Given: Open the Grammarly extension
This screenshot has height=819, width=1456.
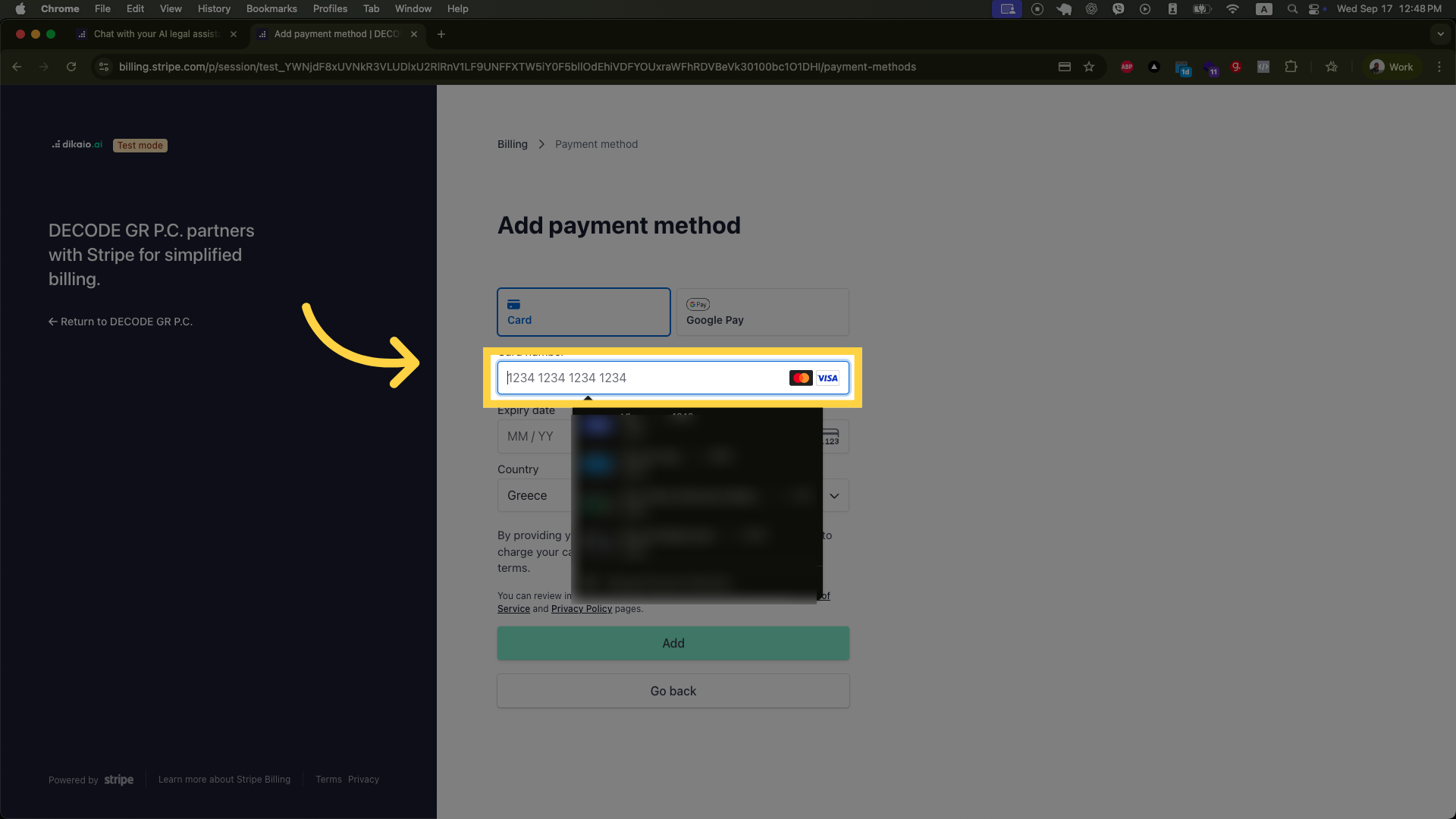Looking at the screenshot, I should pyautogui.click(x=1236, y=67).
